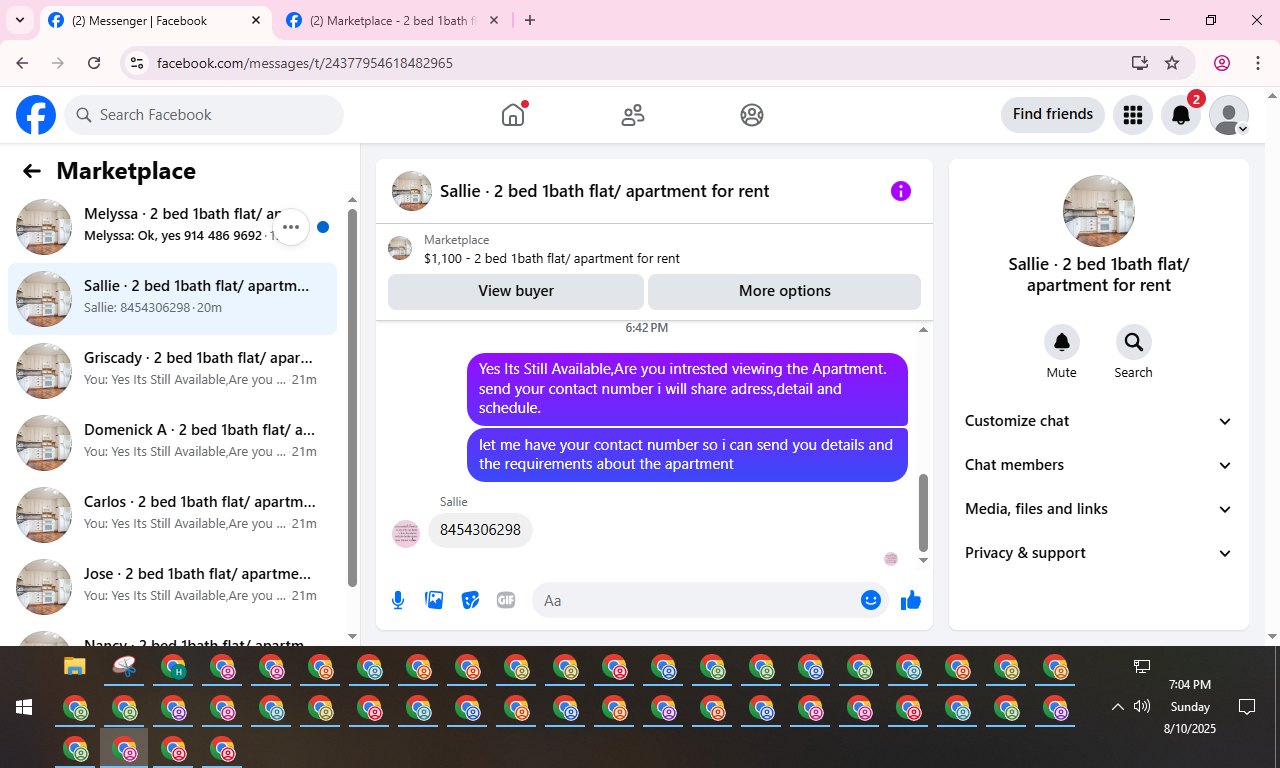Open the Chrome tab search dropdown arrow
Screen dimensions: 1280x768
19,20
